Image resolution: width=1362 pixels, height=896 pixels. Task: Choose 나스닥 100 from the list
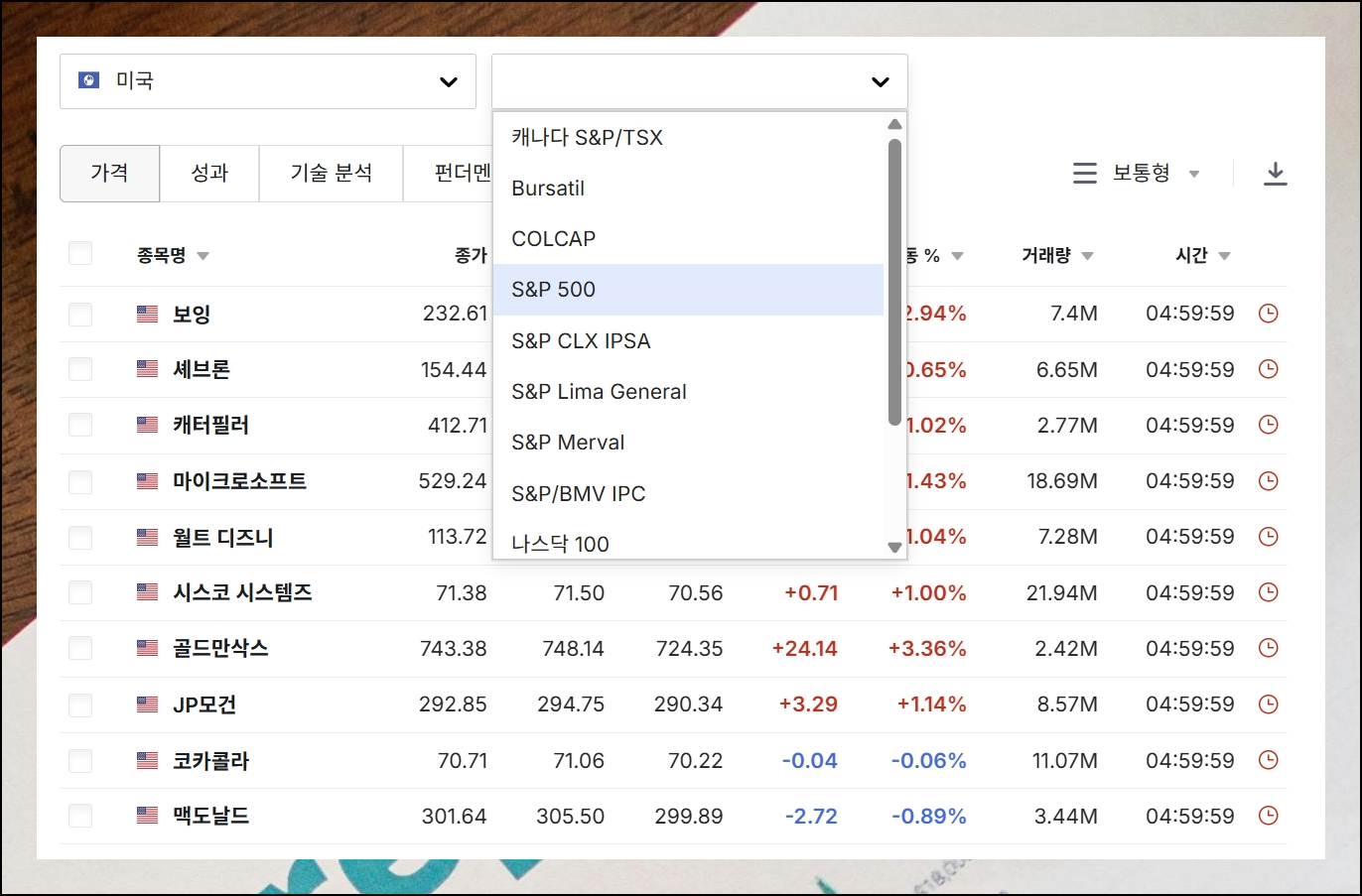tap(688, 542)
